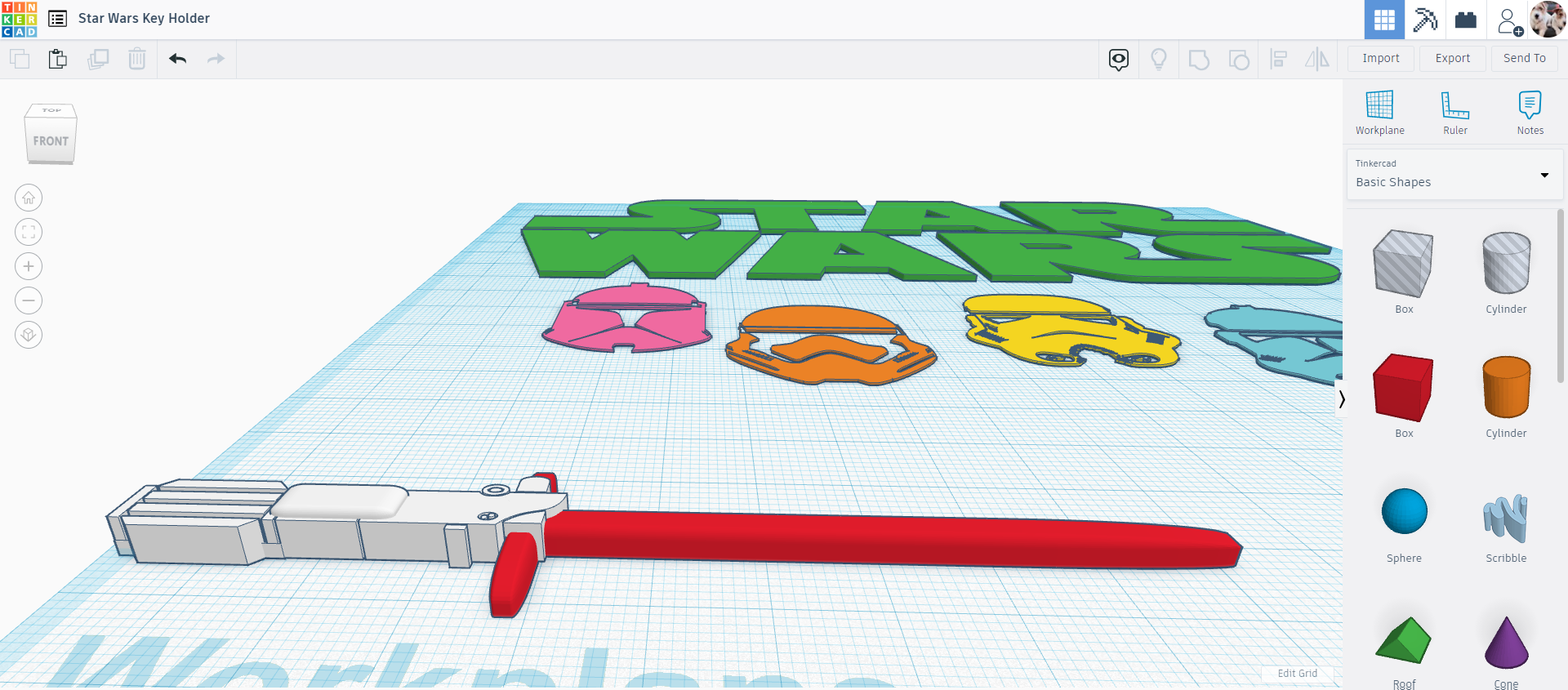Image resolution: width=1568 pixels, height=690 pixels.
Task: Select the pink clone trooper helmet
Action: tap(626, 318)
